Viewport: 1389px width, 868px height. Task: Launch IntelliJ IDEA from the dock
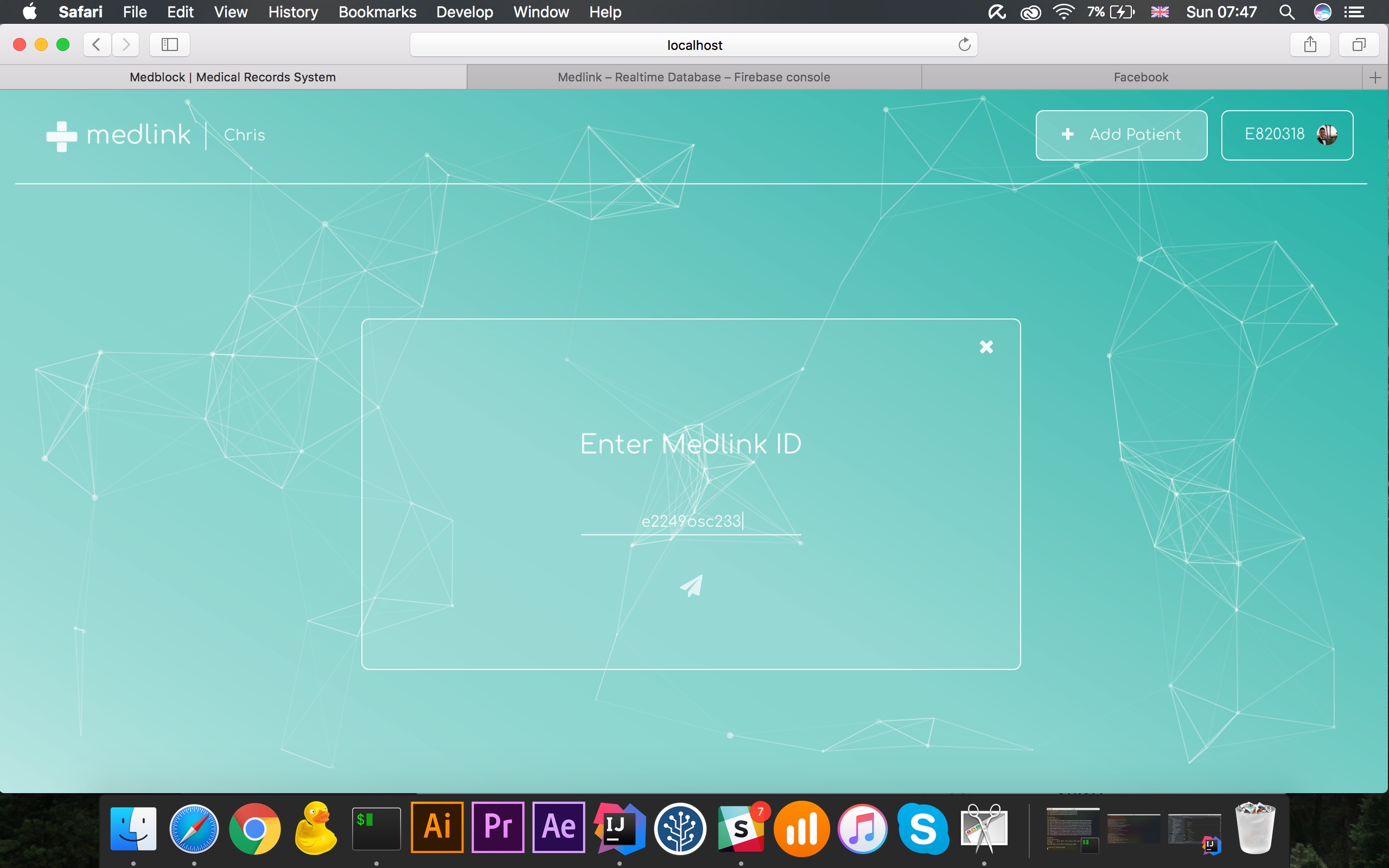619,828
